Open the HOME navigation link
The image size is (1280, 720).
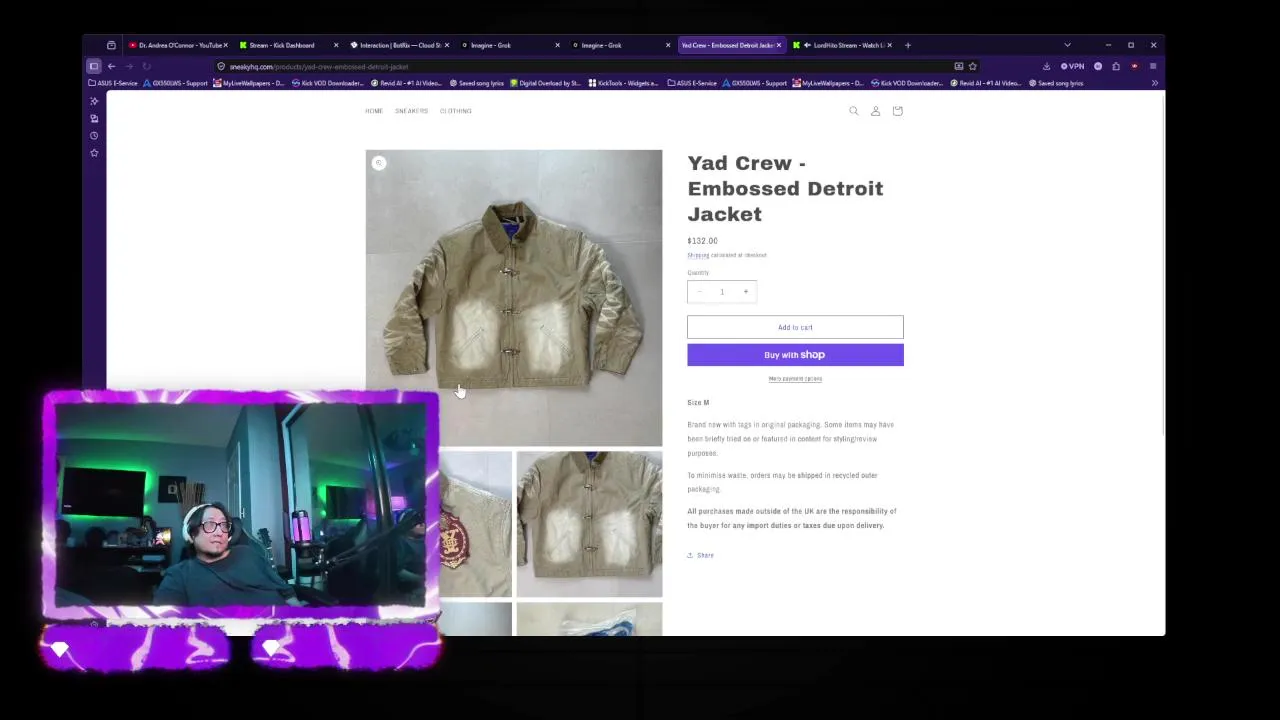click(374, 111)
